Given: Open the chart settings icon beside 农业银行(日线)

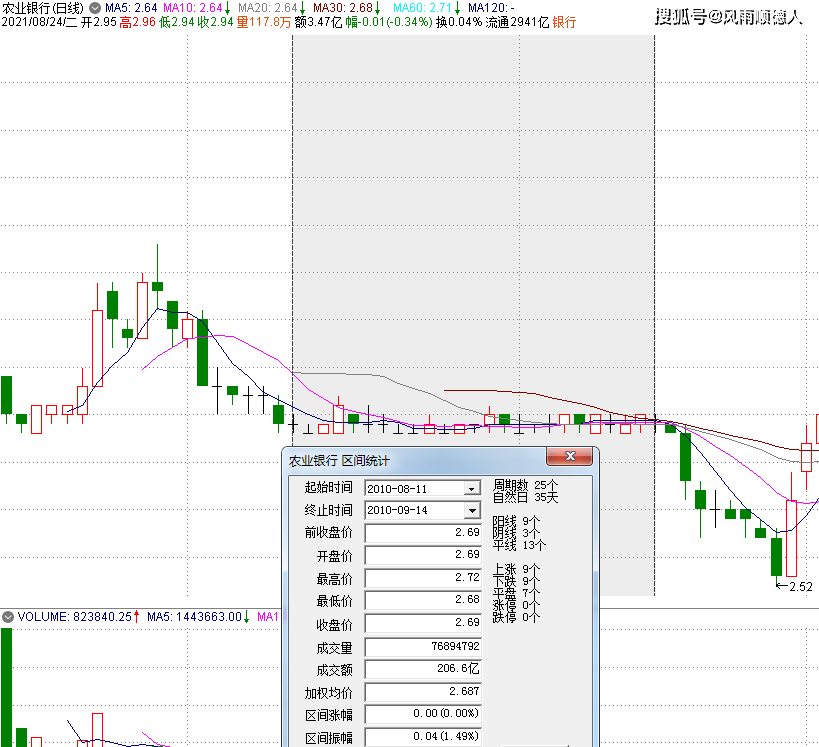Looking at the screenshot, I should point(95,8).
